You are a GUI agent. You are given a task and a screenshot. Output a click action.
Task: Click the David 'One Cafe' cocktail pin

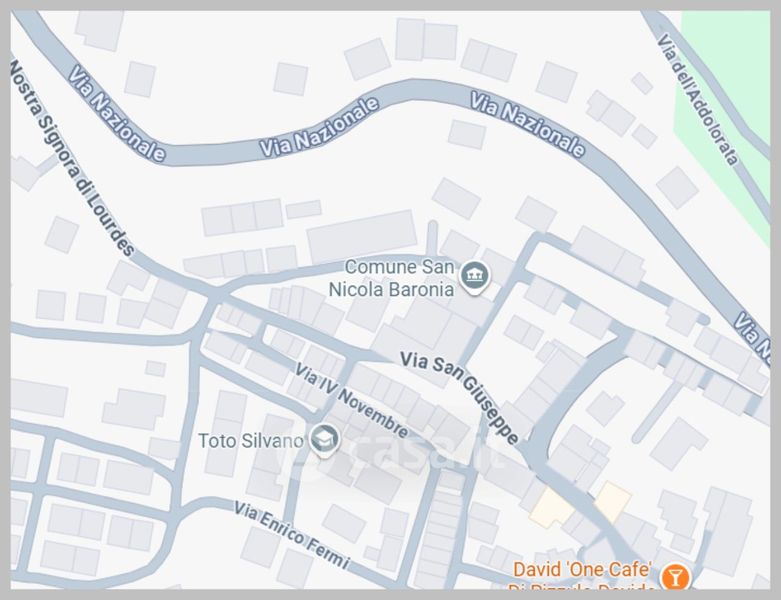(x=675, y=577)
